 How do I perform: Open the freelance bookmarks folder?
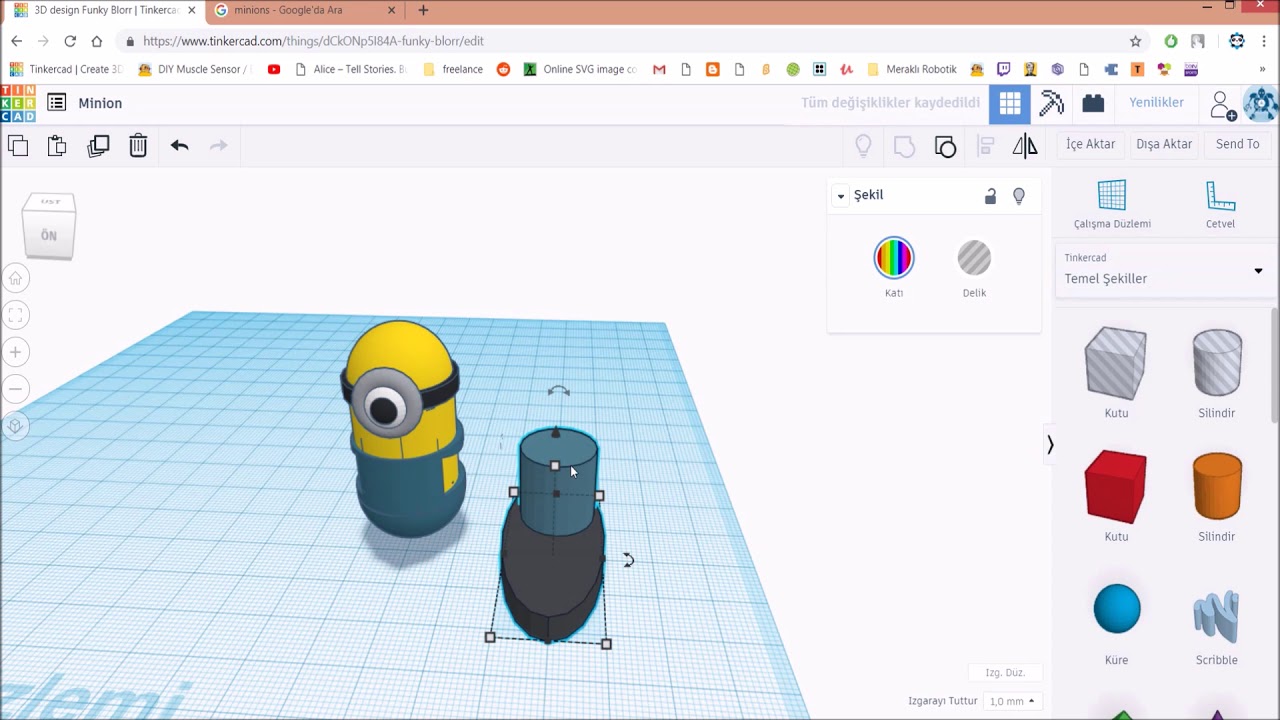pyautogui.click(x=453, y=69)
